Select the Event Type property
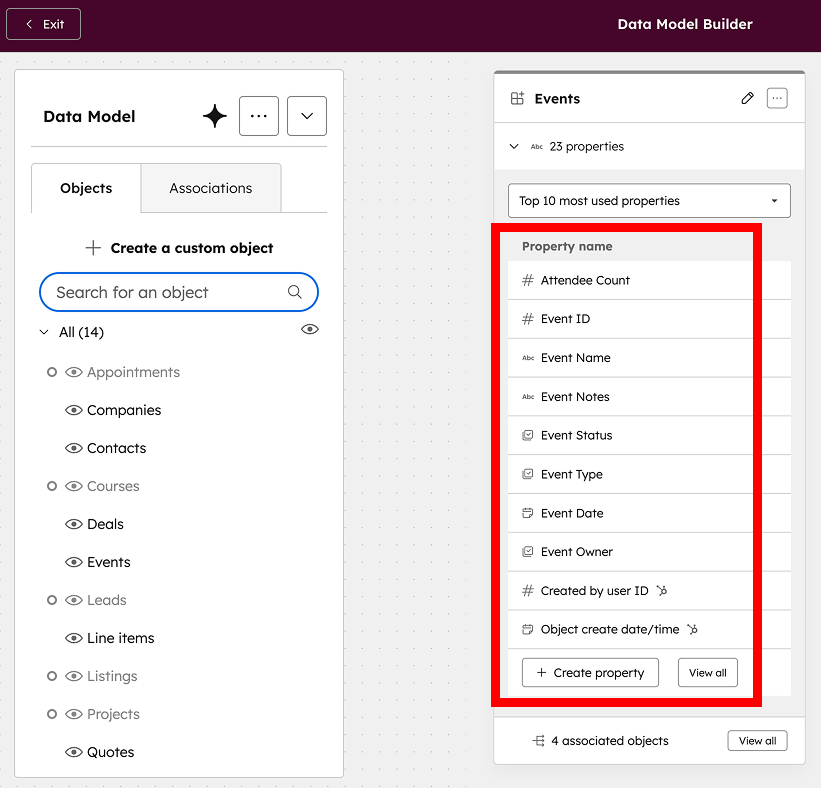This screenshot has height=788, width=821. [649, 474]
